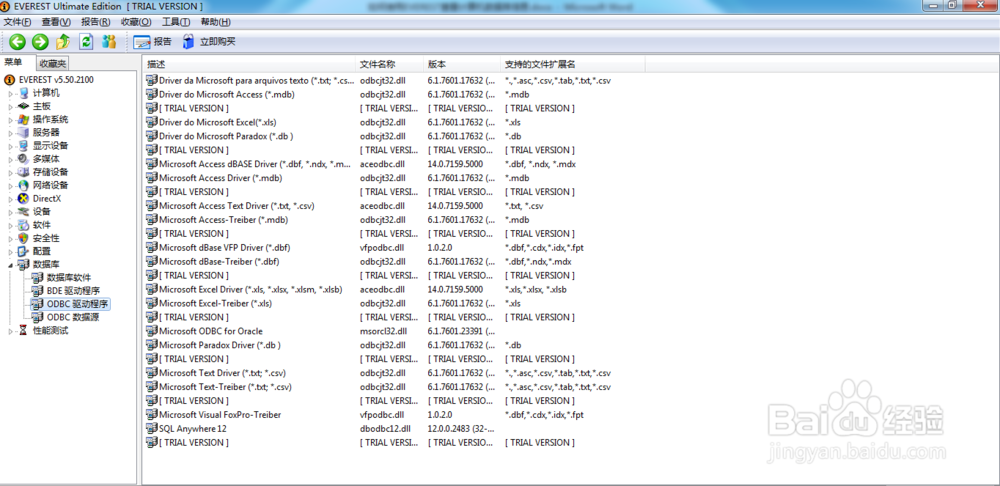Image resolution: width=1000 pixels, height=486 pixels.
Task: Open the 查看(V) menu
Action: pos(56,22)
